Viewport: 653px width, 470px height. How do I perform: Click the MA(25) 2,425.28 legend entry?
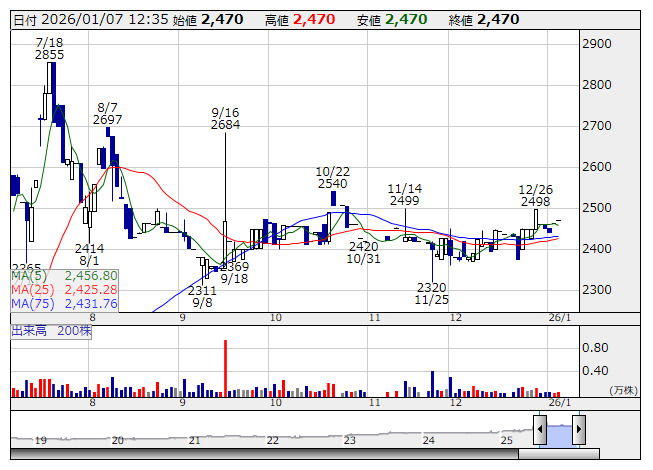click(65, 289)
